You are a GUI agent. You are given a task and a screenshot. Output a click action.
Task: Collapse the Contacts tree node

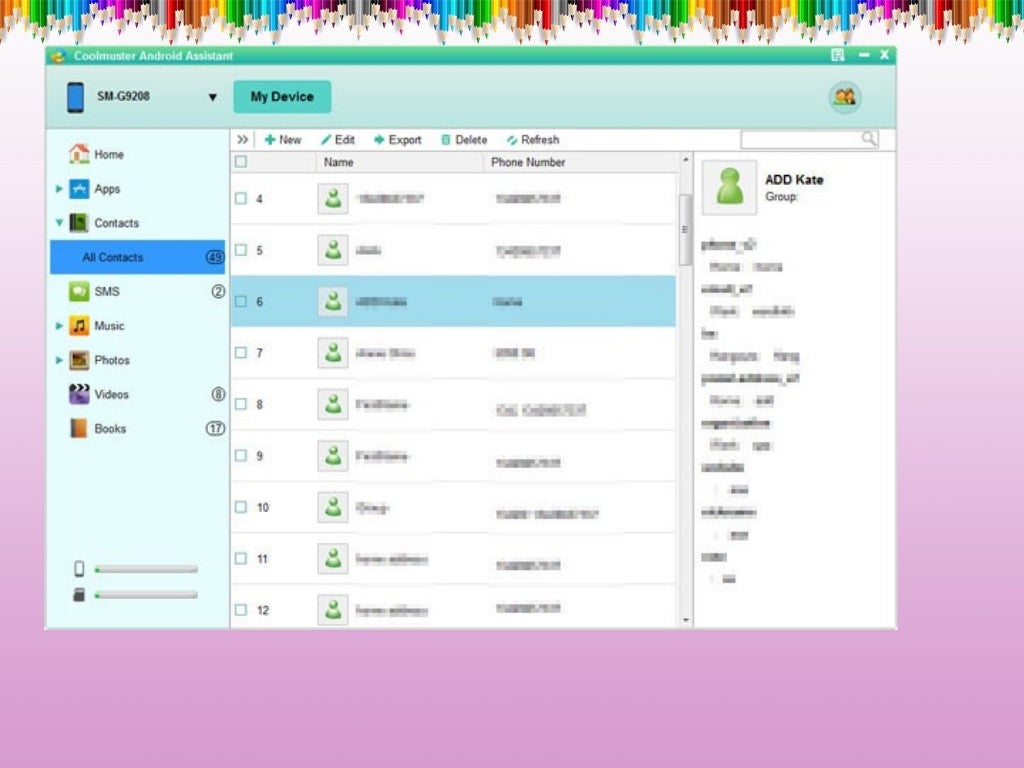click(x=59, y=223)
